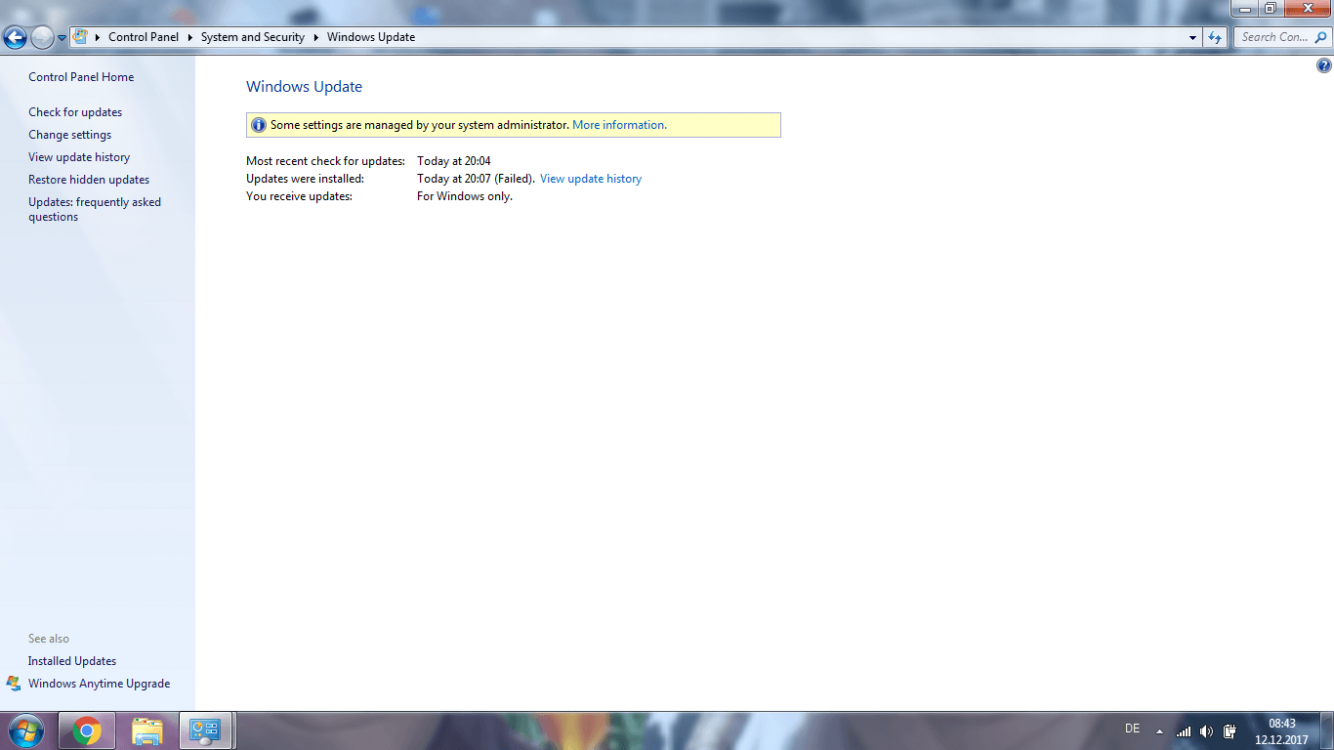Screen dimensions: 1334x750
Task: Expand the arrow after Control Panel breadcrumb
Action: coord(190,37)
